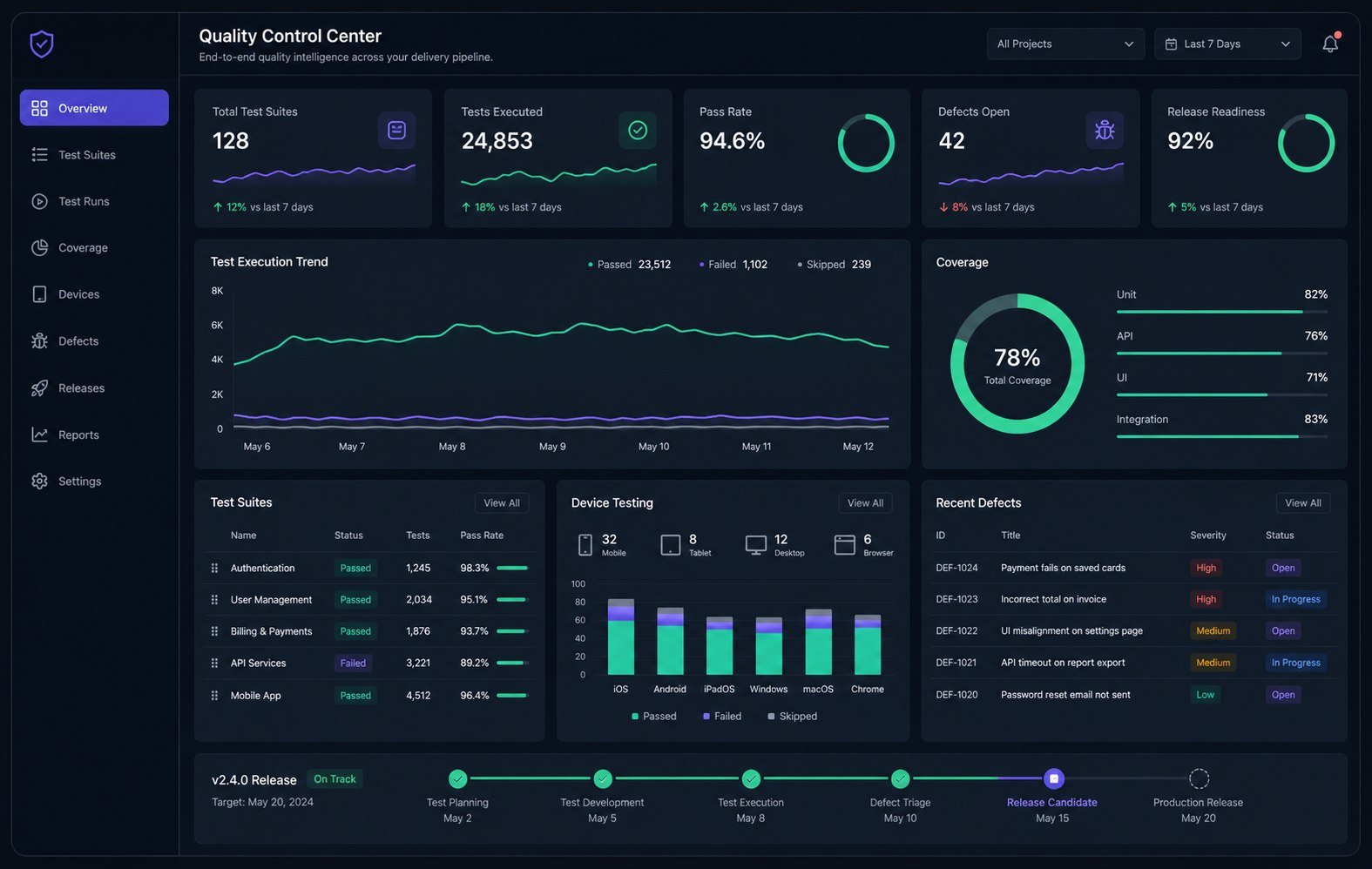Click View All in Test Suites panel
The image size is (1372, 869).
point(502,503)
